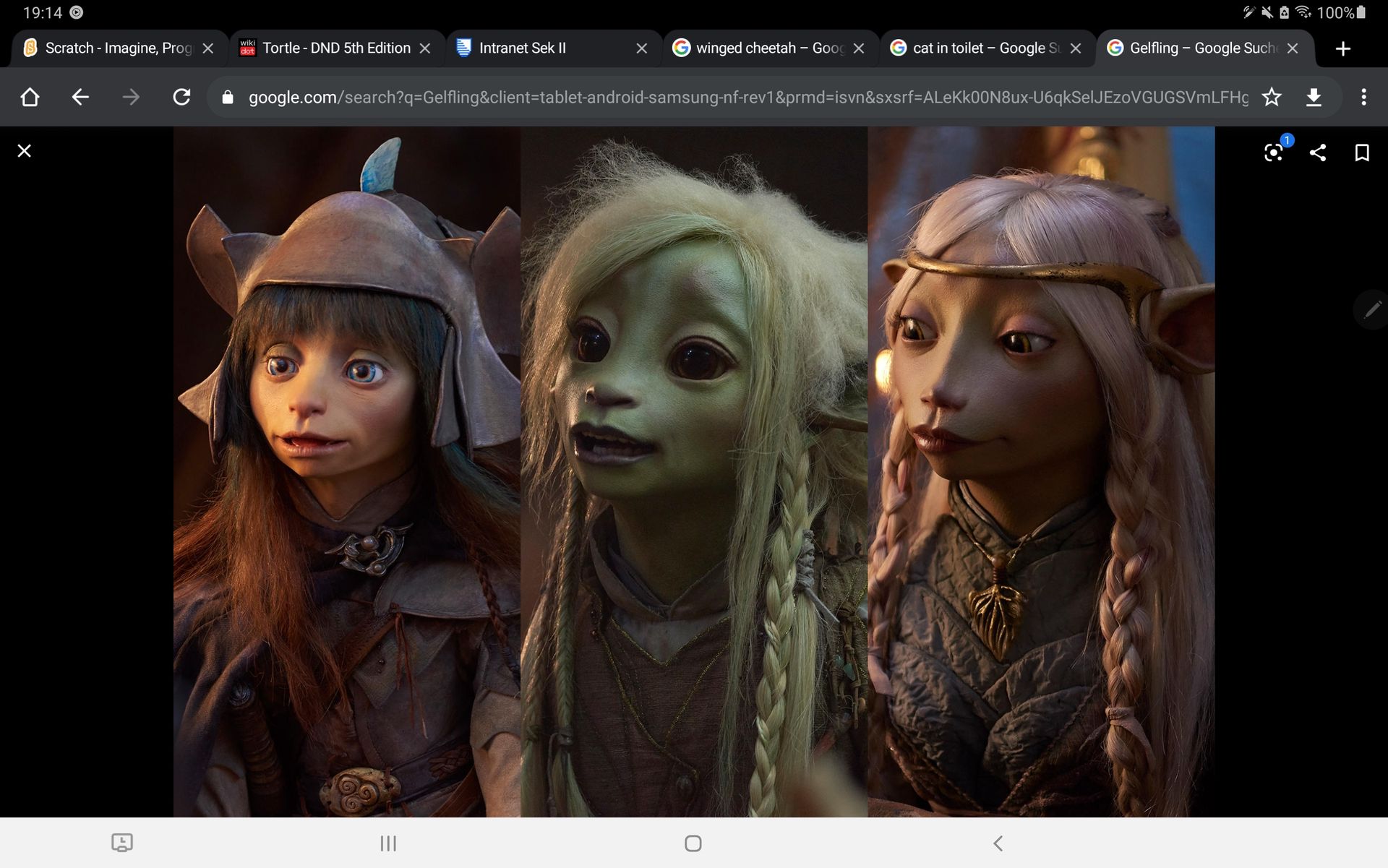Screen dimensions: 1388x868
Task: Close the cat in toilet tab
Action: click(x=1076, y=48)
